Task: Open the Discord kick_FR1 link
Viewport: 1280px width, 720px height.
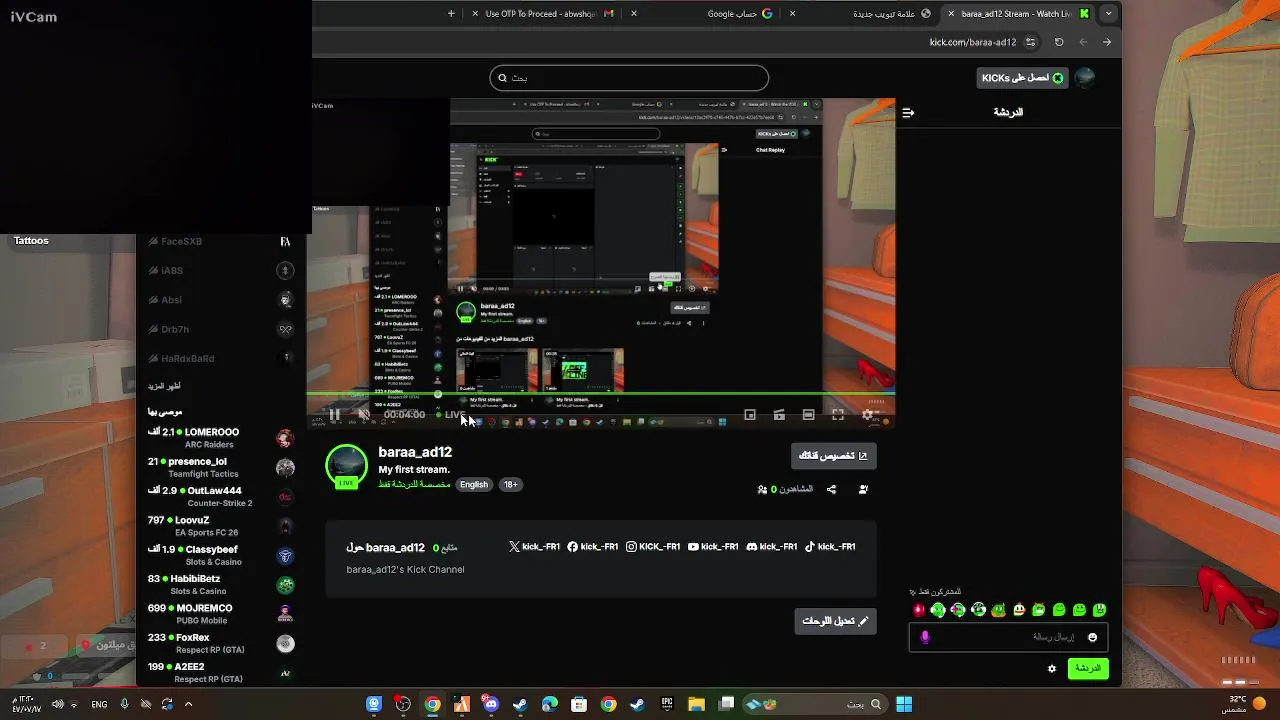Action: point(772,547)
